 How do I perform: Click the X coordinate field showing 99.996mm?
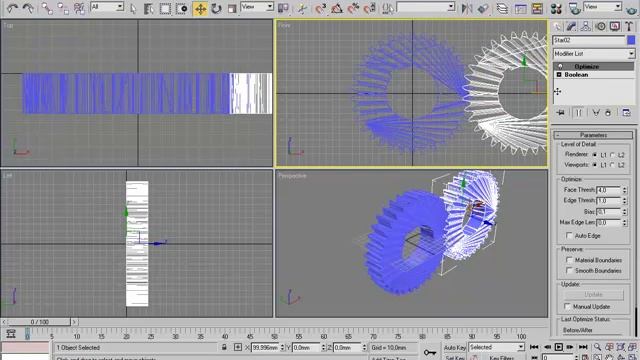[265, 347]
